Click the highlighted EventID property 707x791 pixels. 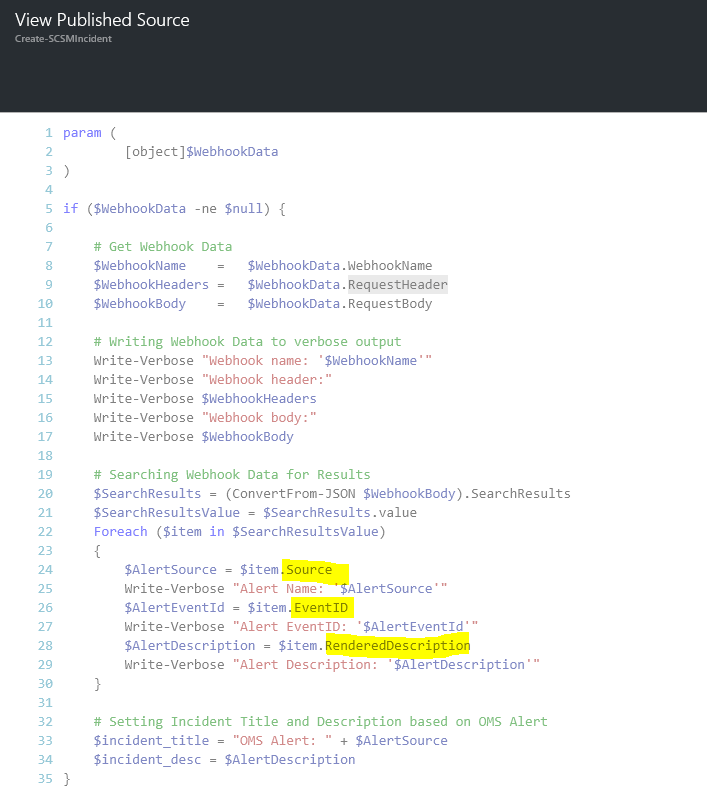click(324, 608)
